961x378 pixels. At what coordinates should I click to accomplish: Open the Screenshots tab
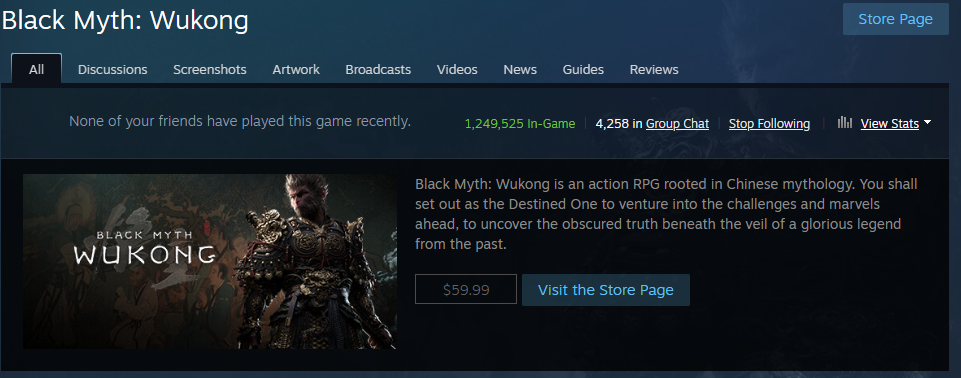click(x=210, y=69)
